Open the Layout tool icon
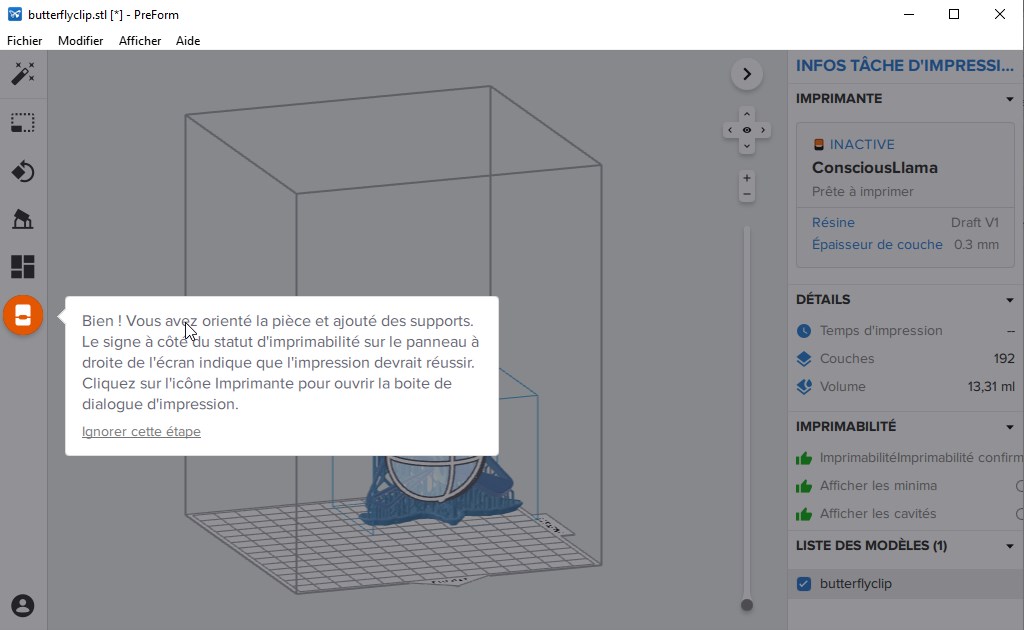Viewport: 1024px width, 630px height. 23,266
